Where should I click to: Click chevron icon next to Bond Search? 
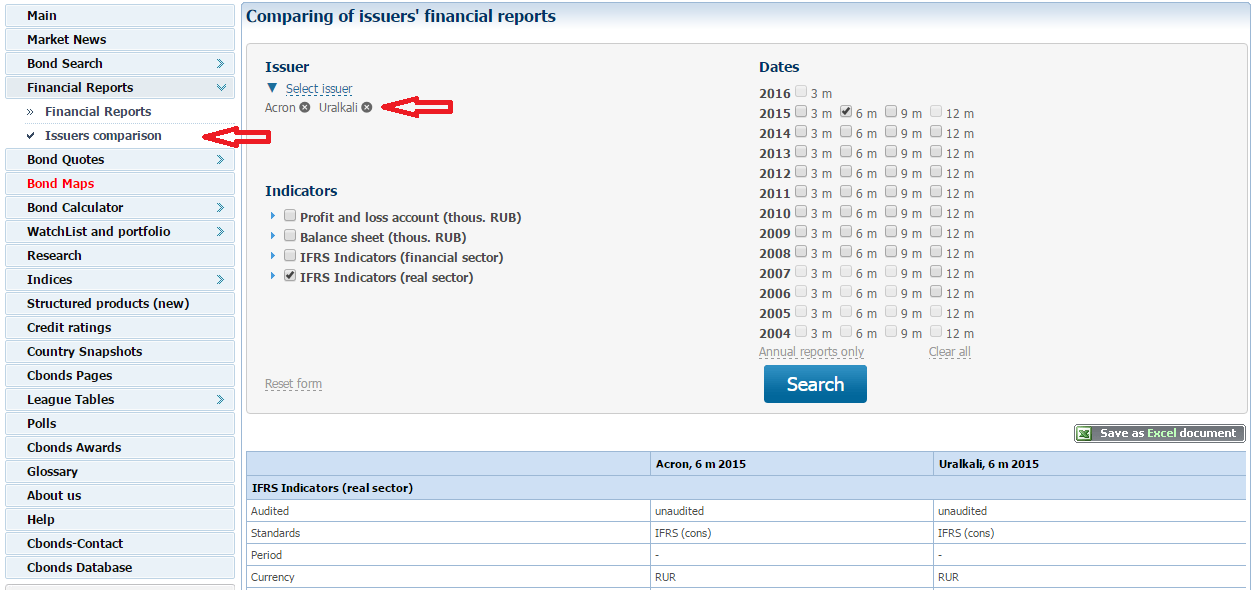(x=220, y=64)
